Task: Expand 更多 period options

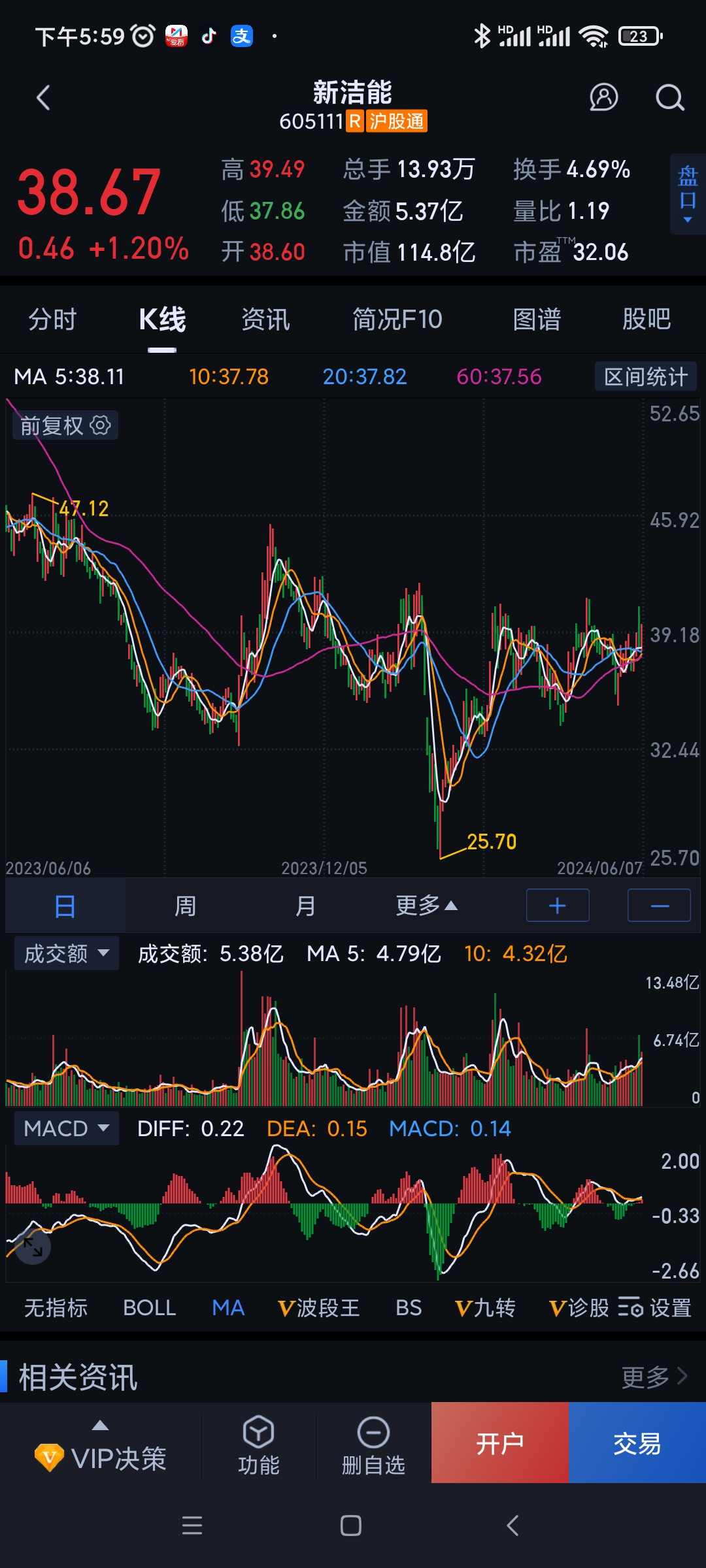Action: click(426, 906)
